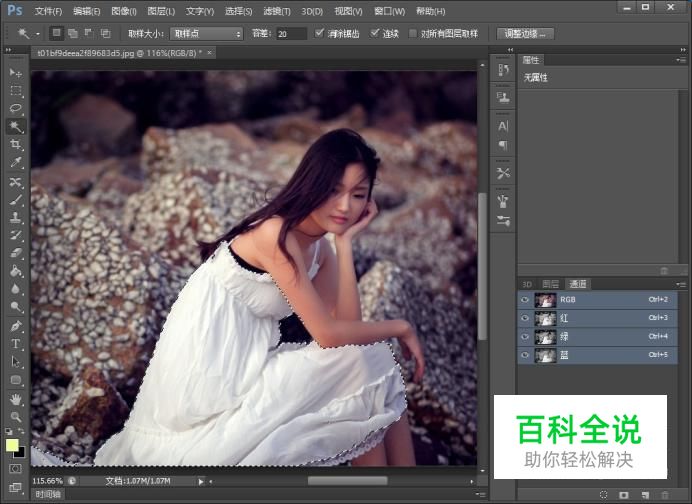The height and width of the screenshot is (504, 692).
Task: Switch to the 图层 panel tab
Action: (x=551, y=284)
